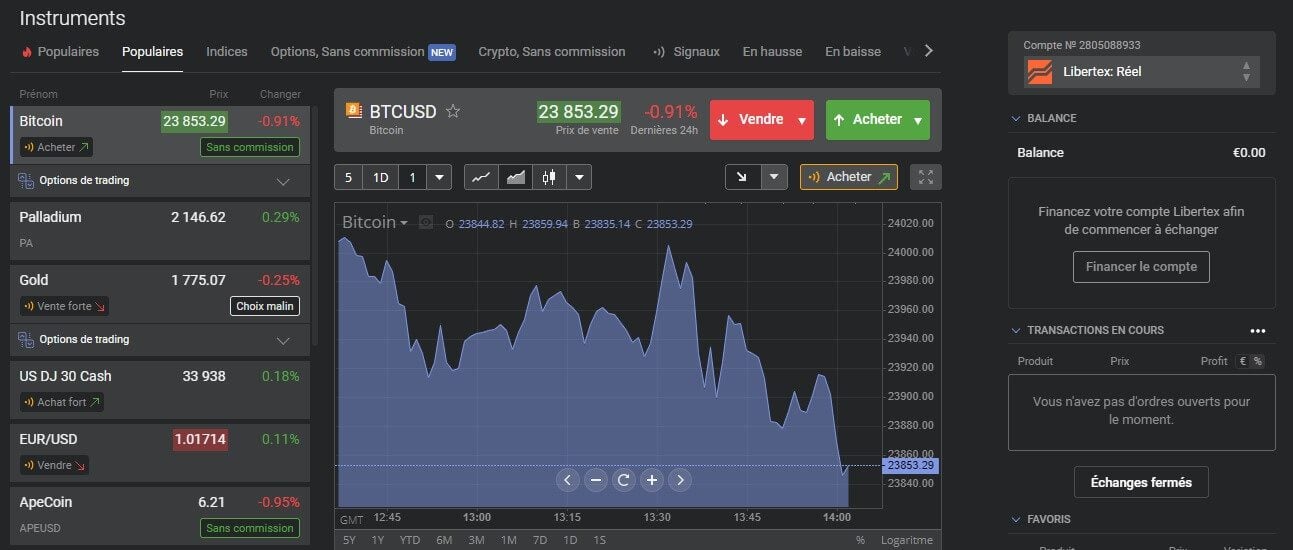Open the Crypto, Sans commission tab
The height and width of the screenshot is (550, 1293).
pos(552,51)
